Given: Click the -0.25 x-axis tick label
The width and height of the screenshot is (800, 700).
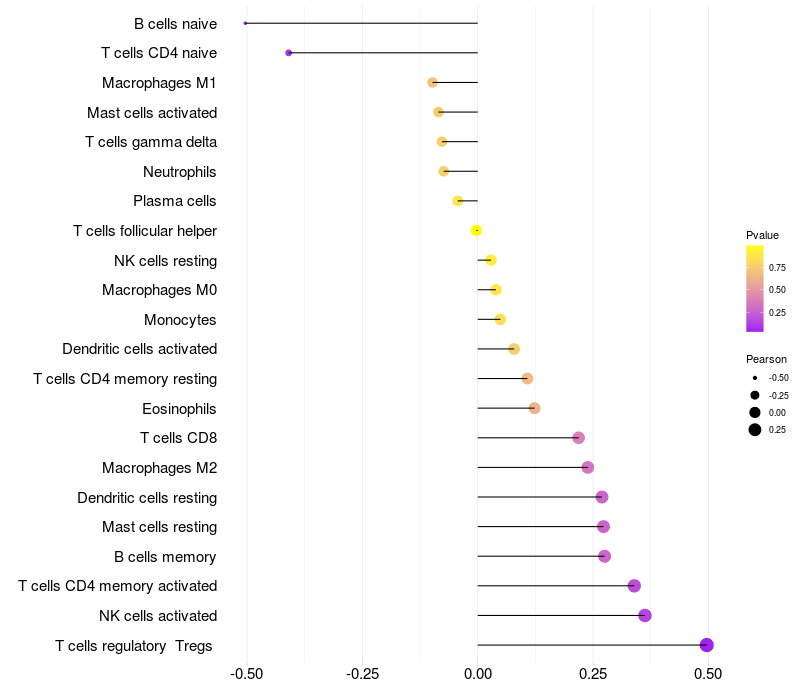Looking at the screenshot, I should pos(362,673).
